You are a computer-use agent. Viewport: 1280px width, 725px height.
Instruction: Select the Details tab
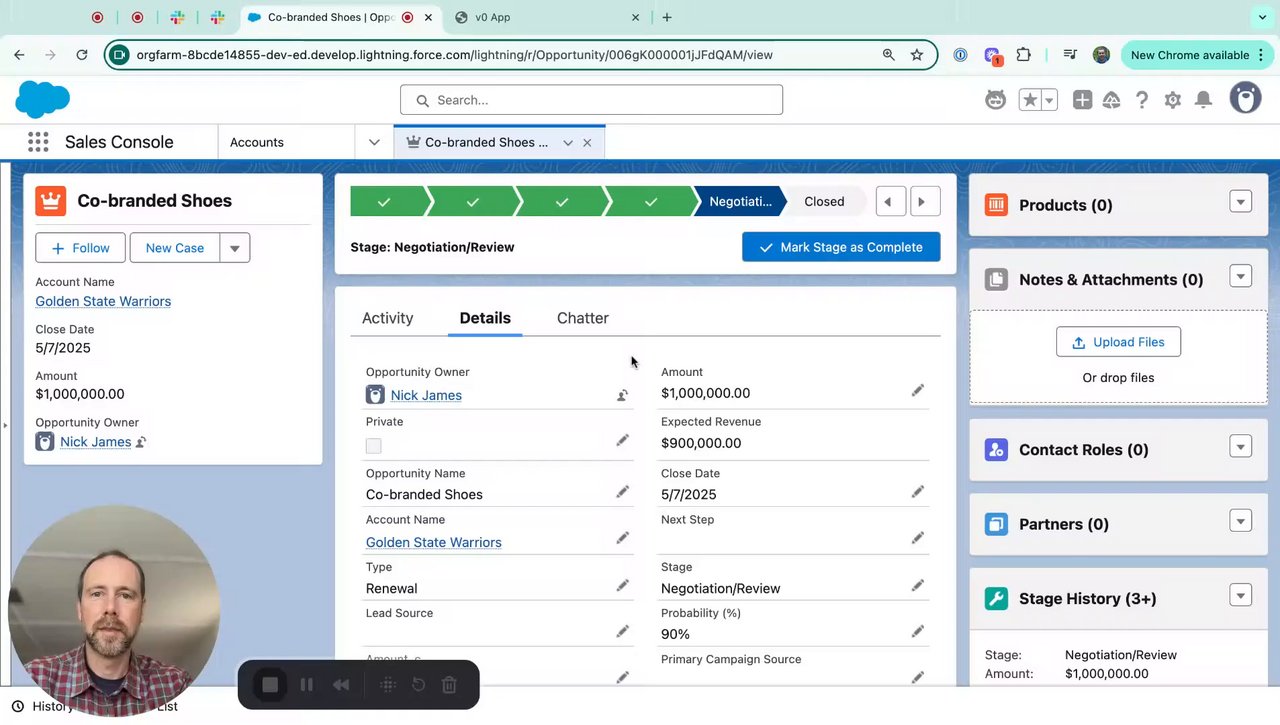click(x=485, y=318)
